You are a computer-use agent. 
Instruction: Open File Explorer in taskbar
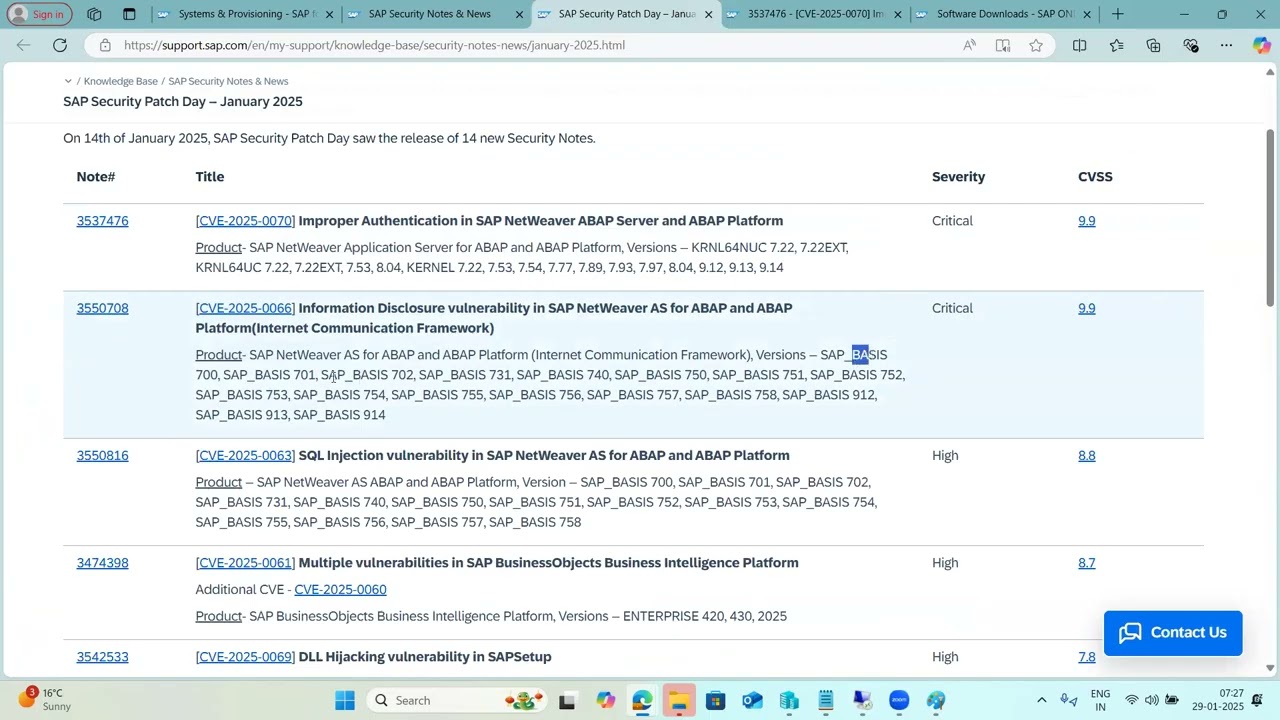pos(679,700)
